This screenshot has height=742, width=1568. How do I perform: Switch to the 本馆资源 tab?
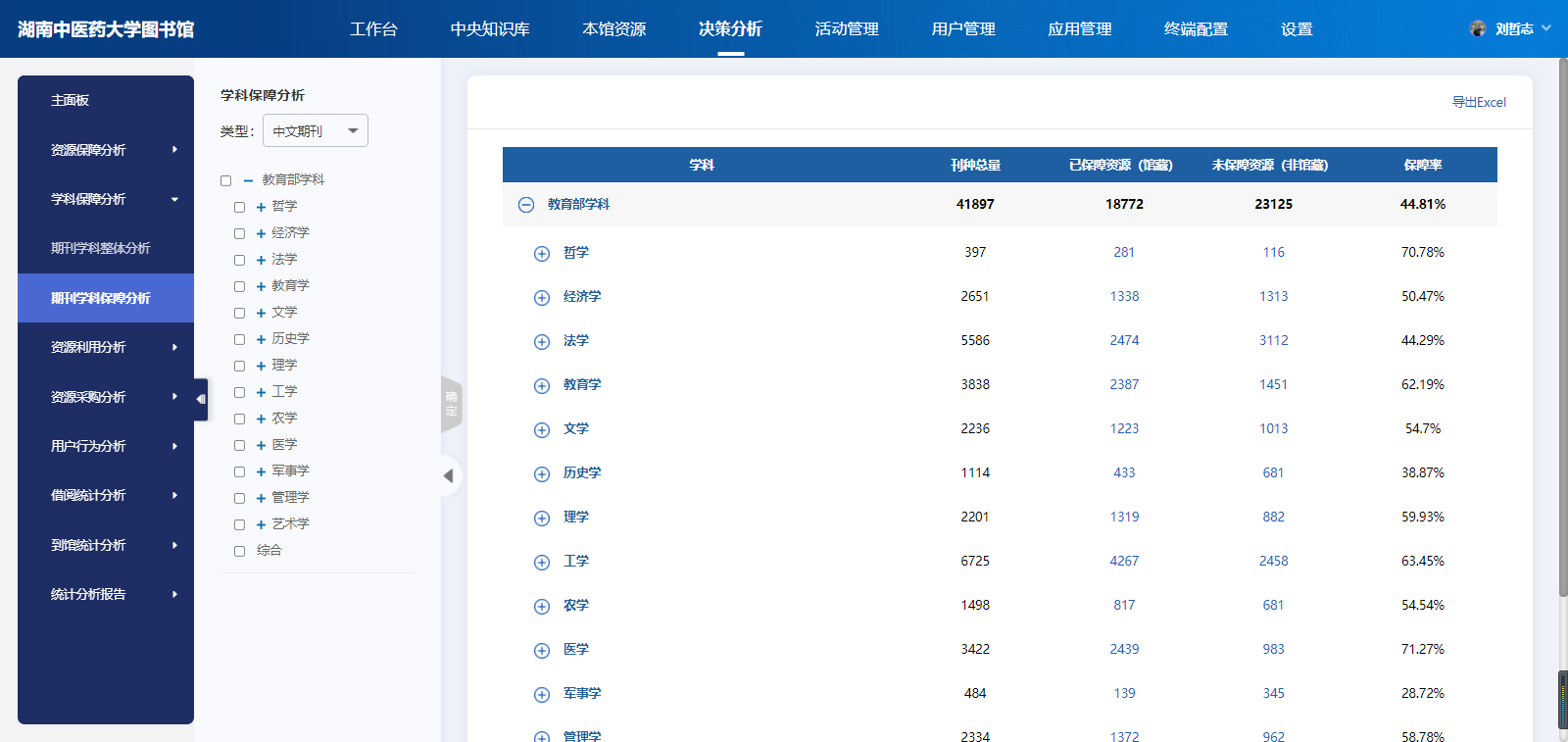click(614, 29)
